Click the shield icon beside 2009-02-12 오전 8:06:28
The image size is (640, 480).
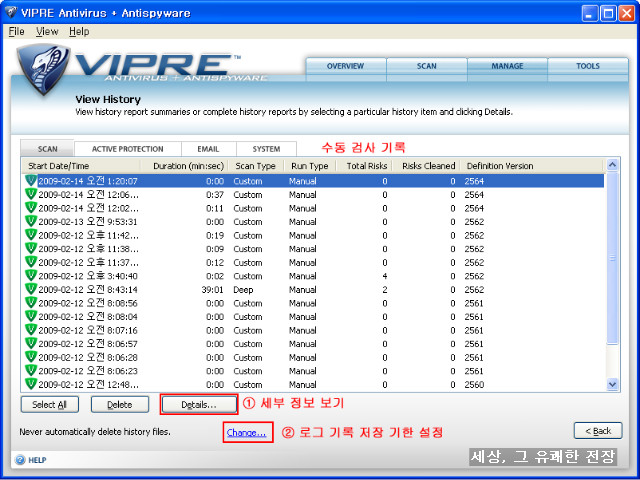click(x=31, y=357)
